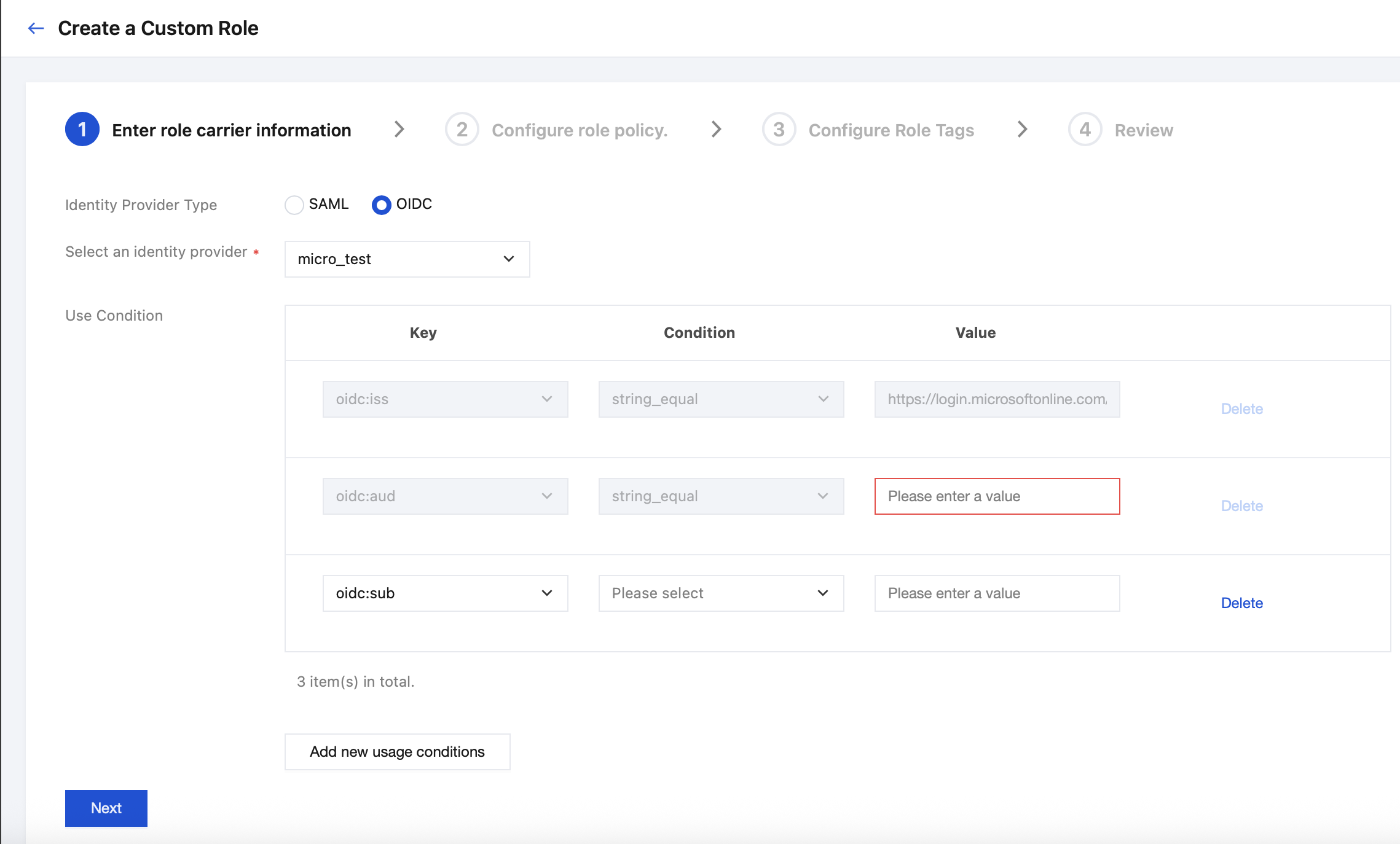Expand the Please select condition dropdown
Screen dimensions: 1400x844
pos(721,593)
